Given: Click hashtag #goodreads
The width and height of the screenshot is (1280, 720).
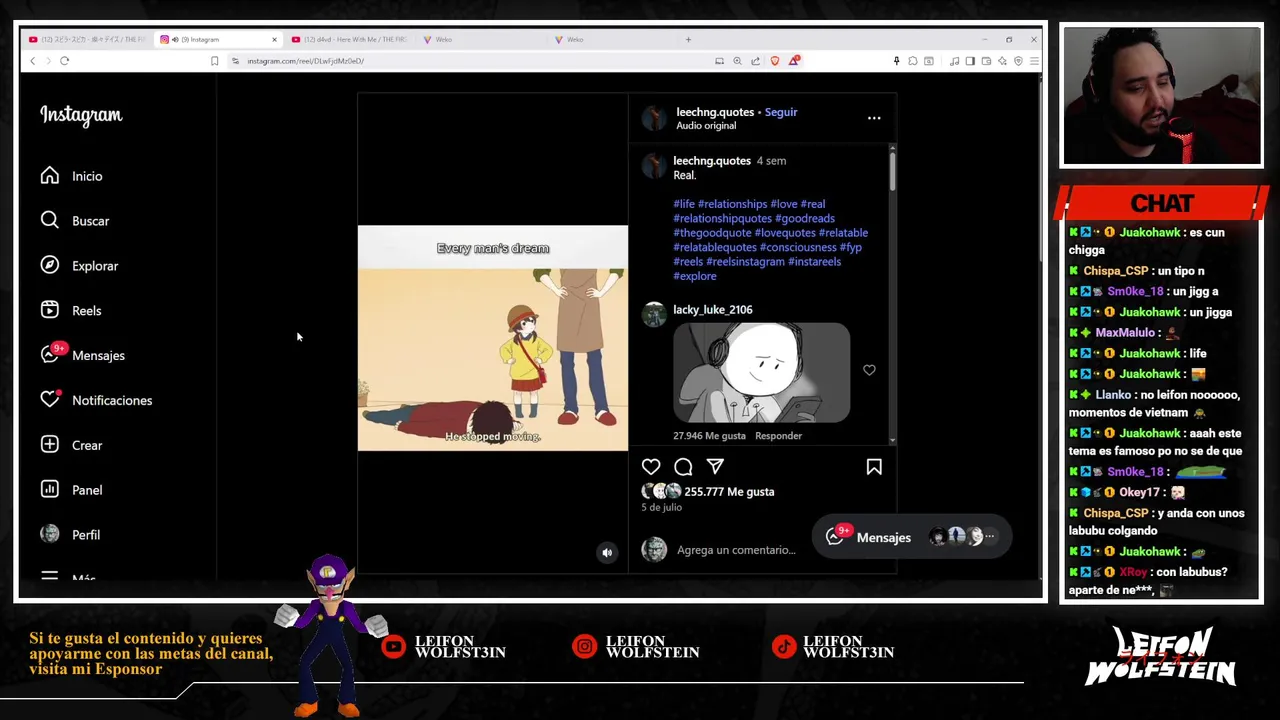Looking at the screenshot, I should coord(805,218).
